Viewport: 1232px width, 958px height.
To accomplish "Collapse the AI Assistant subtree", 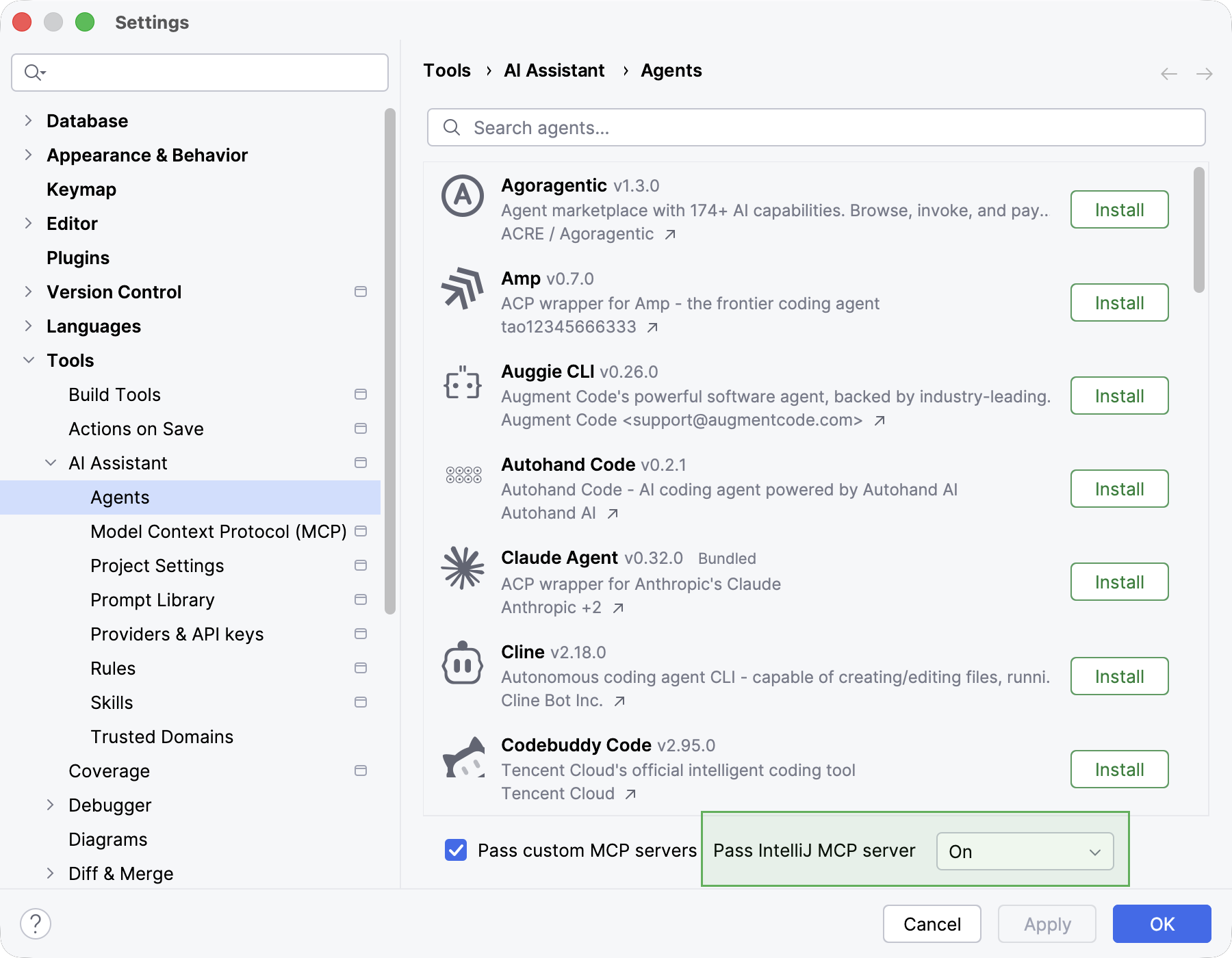I will (50, 463).
